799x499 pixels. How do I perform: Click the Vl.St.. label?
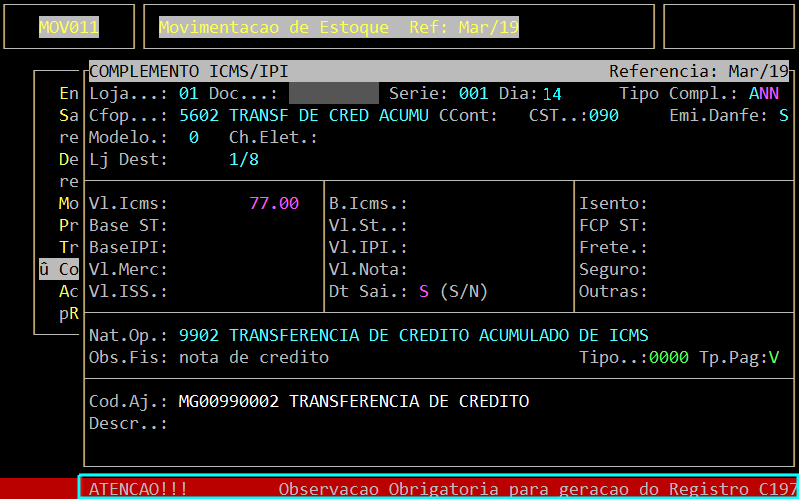[x=368, y=225]
